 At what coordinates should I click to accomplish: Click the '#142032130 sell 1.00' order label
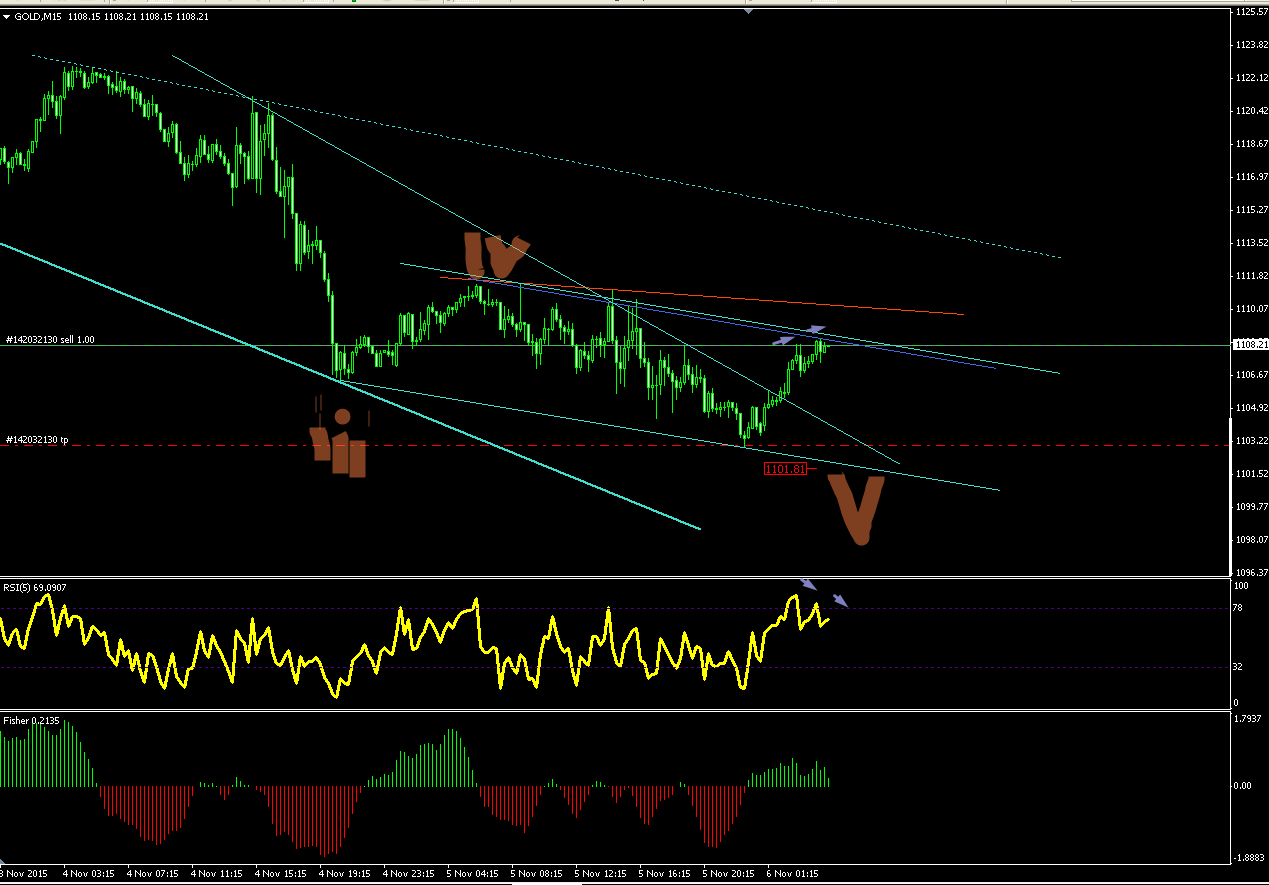point(51,340)
